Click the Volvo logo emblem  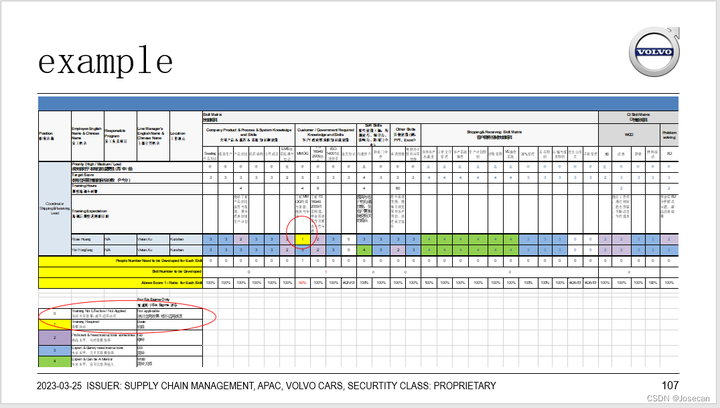(x=654, y=51)
